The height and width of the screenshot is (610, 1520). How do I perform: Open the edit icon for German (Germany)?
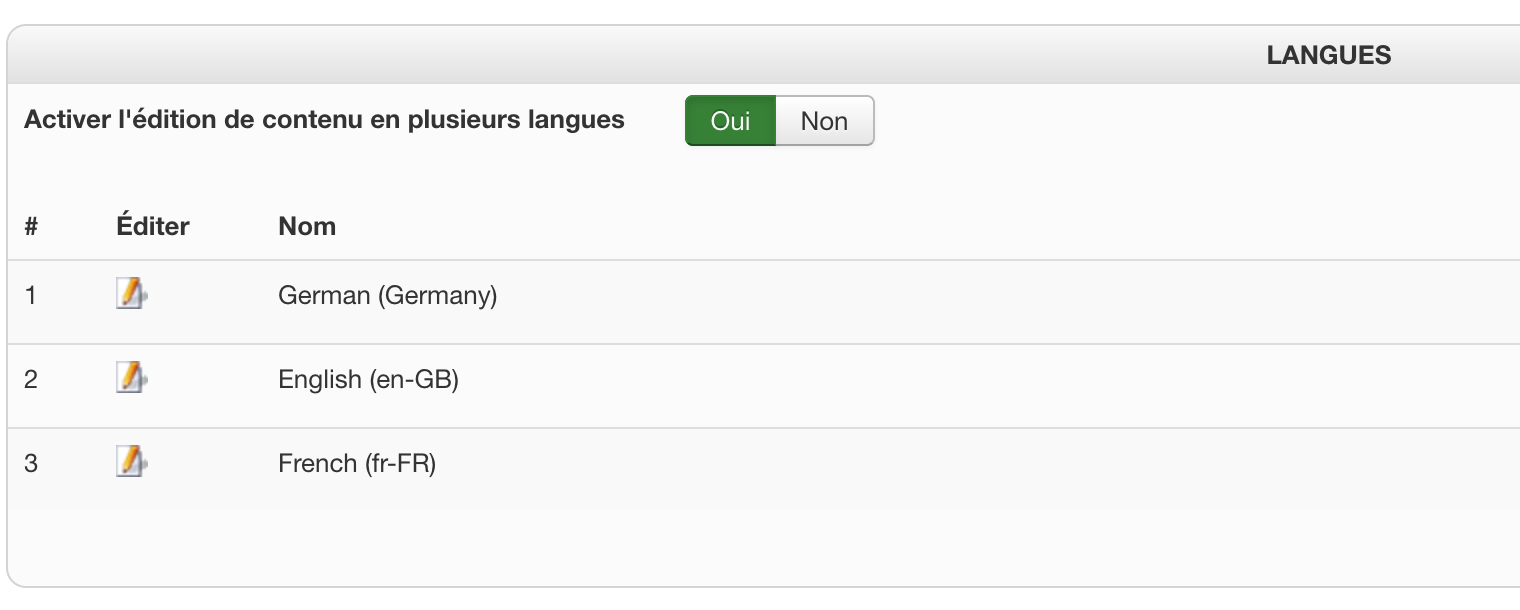[x=131, y=294]
